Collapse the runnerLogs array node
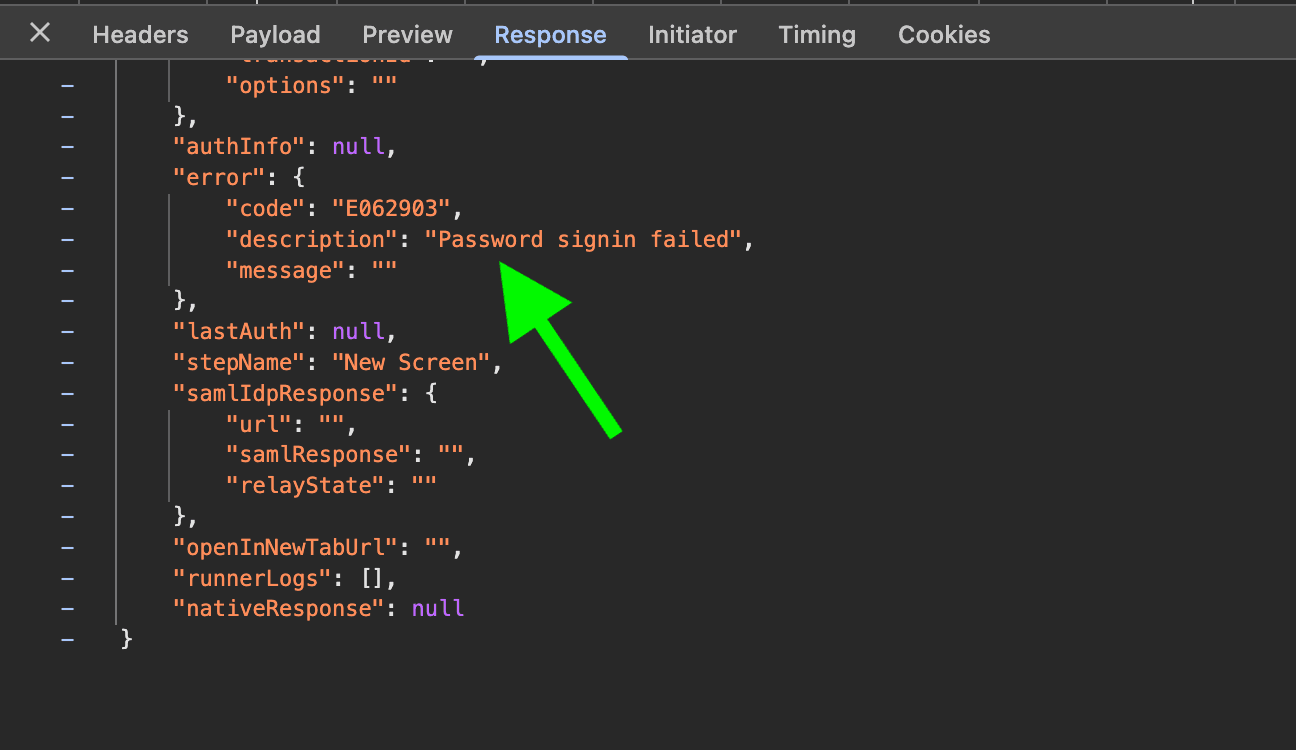1296x750 pixels. (x=67, y=578)
